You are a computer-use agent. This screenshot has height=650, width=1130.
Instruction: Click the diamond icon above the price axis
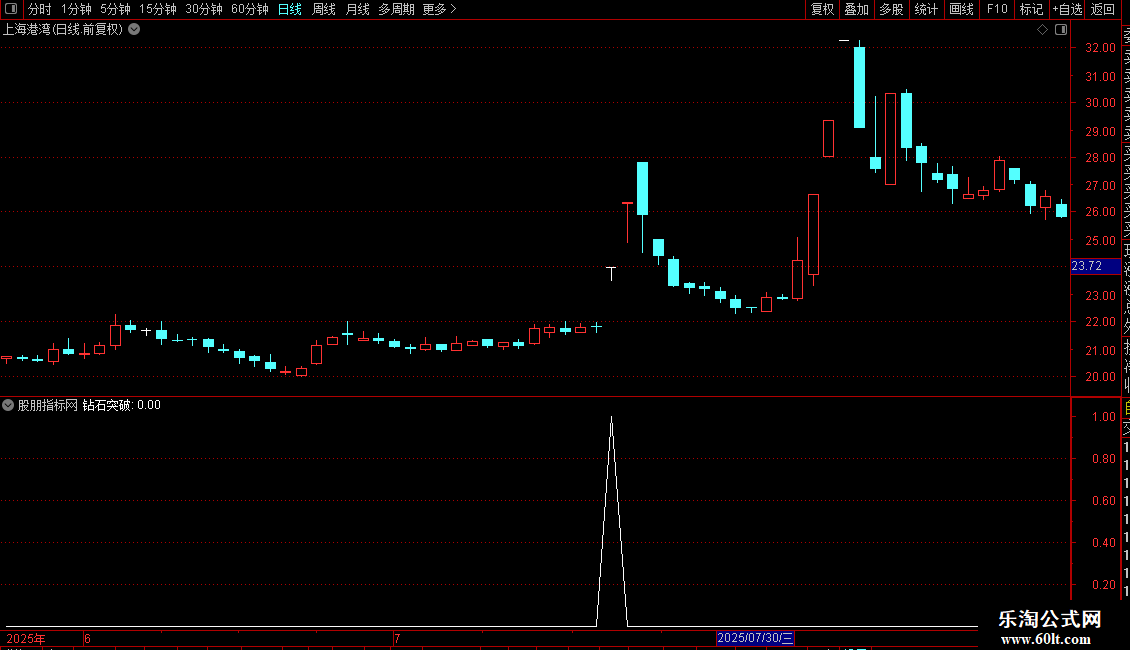[x=1042, y=30]
